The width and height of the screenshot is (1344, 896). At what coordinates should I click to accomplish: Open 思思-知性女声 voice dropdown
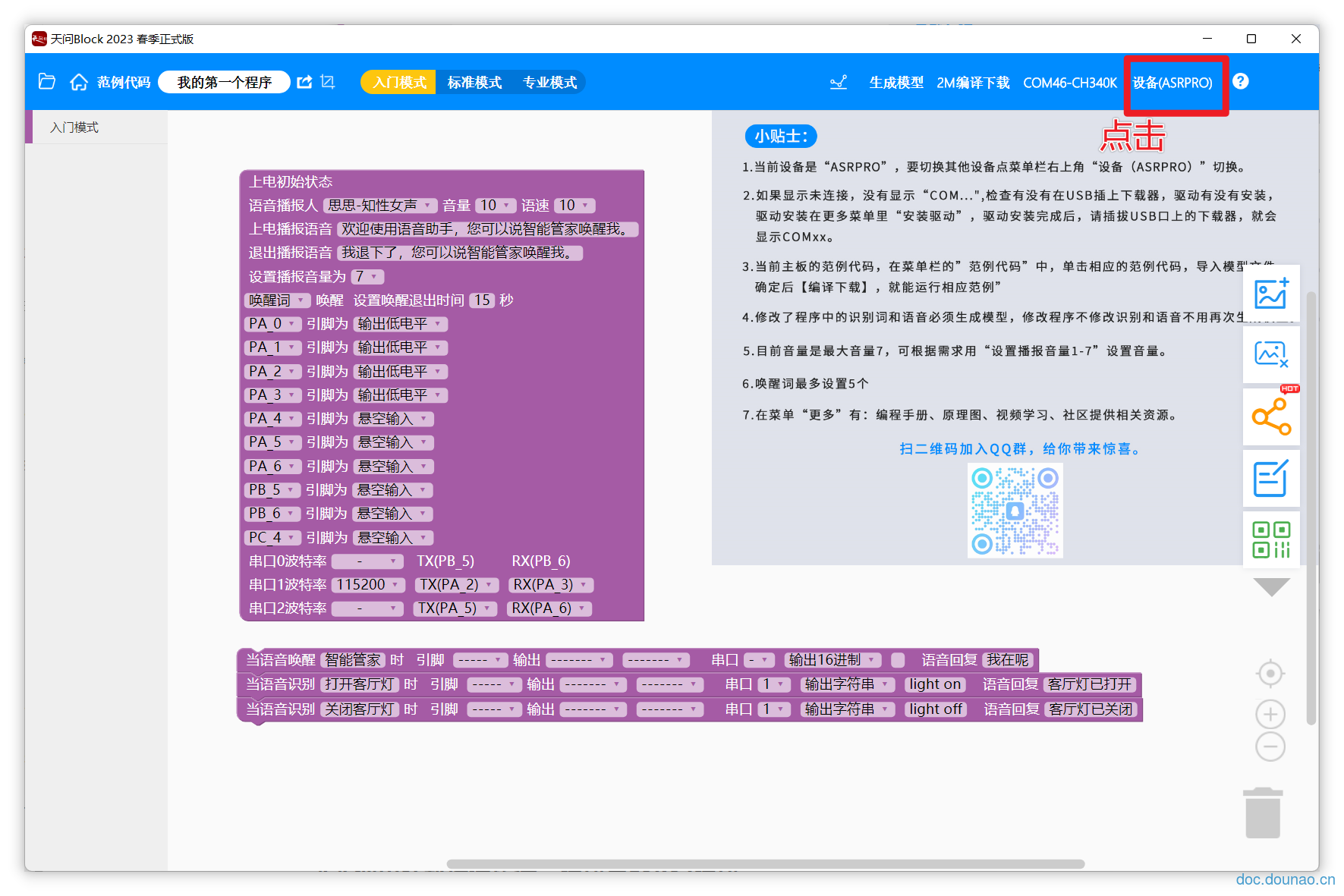pos(380,206)
